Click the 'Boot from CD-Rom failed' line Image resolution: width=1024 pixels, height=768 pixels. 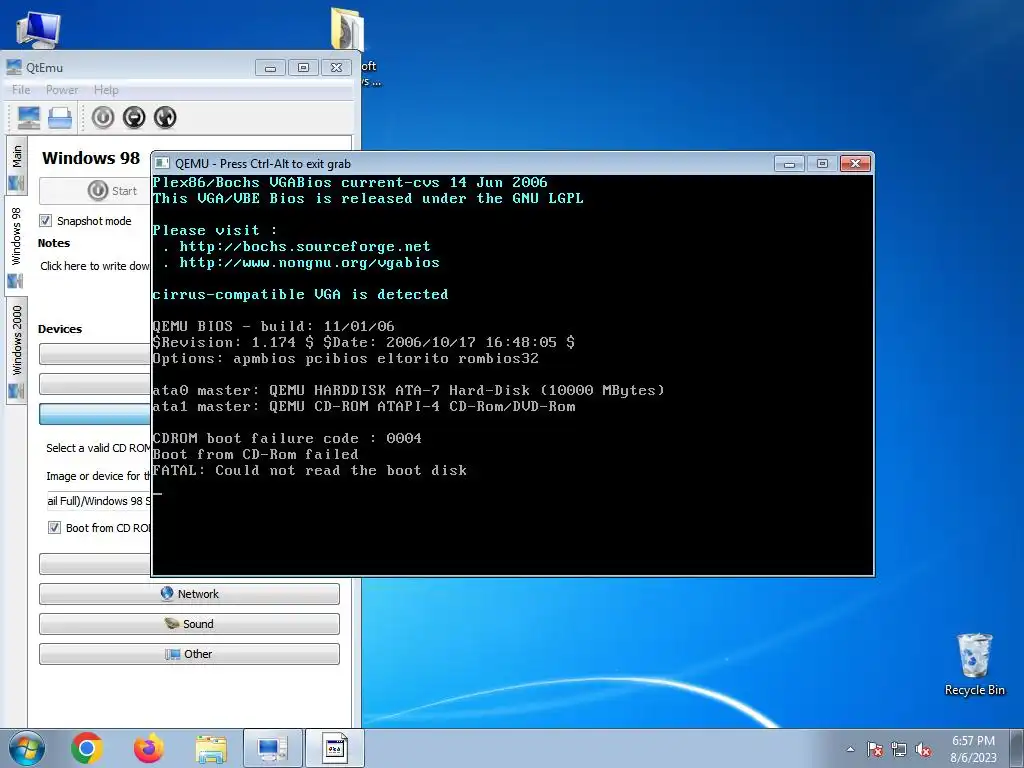tap(255, 454)
